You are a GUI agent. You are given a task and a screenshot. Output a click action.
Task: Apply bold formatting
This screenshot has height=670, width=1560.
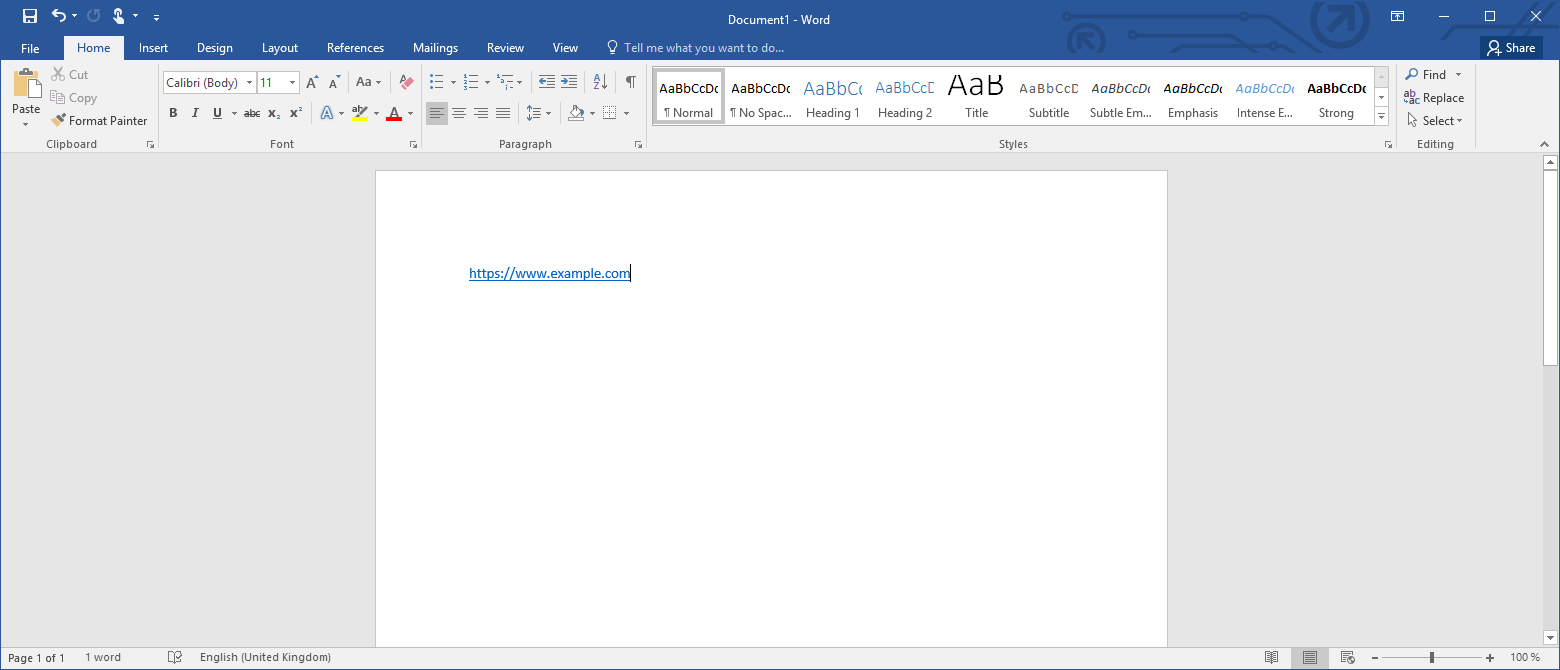[173, 113]
